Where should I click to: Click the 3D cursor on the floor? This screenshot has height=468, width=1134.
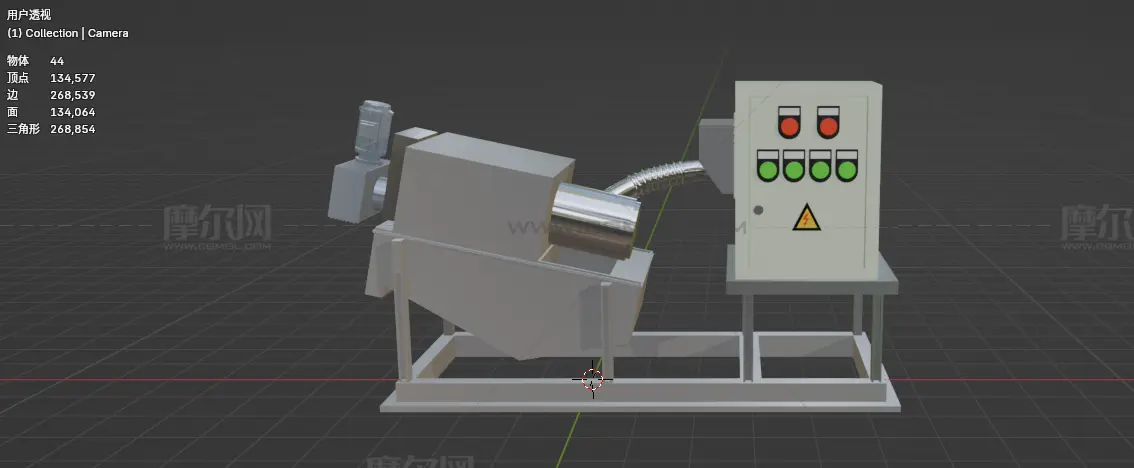[592, 379]
